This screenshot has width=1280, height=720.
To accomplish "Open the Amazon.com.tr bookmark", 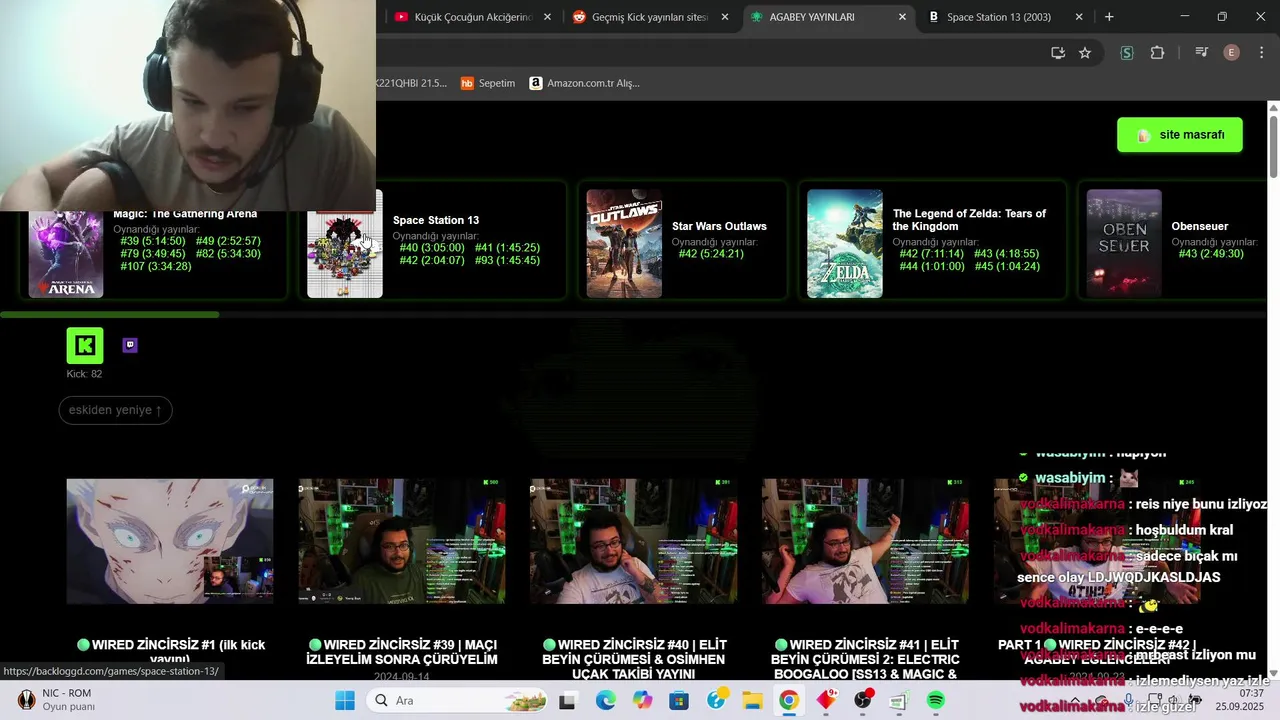I will point(584,83).
